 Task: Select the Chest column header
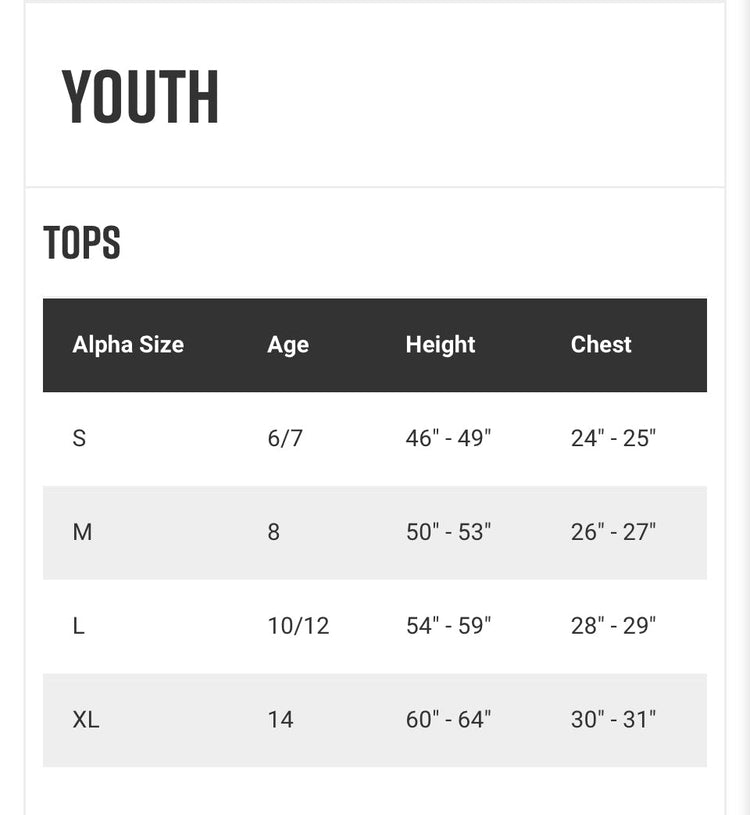601,344
